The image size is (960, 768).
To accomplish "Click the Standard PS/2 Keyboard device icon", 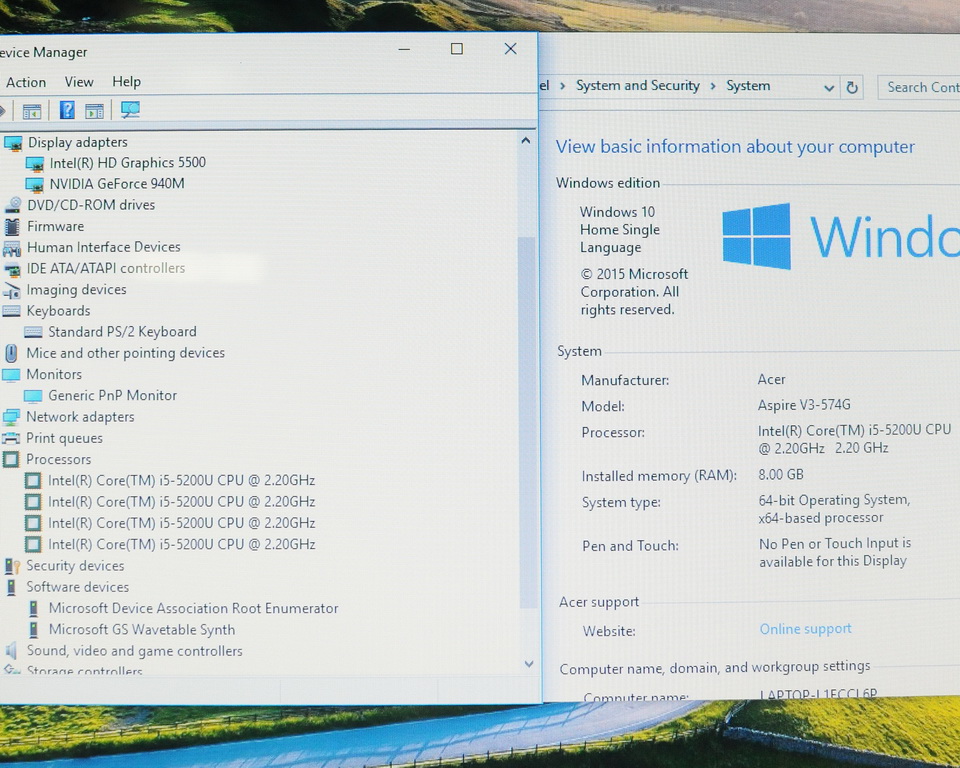I will tap(33, 333).
